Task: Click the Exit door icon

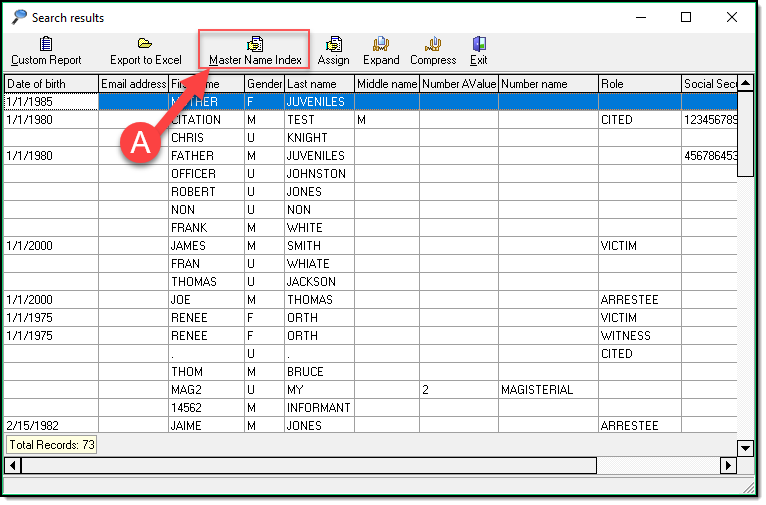Action: click(479, 44)
